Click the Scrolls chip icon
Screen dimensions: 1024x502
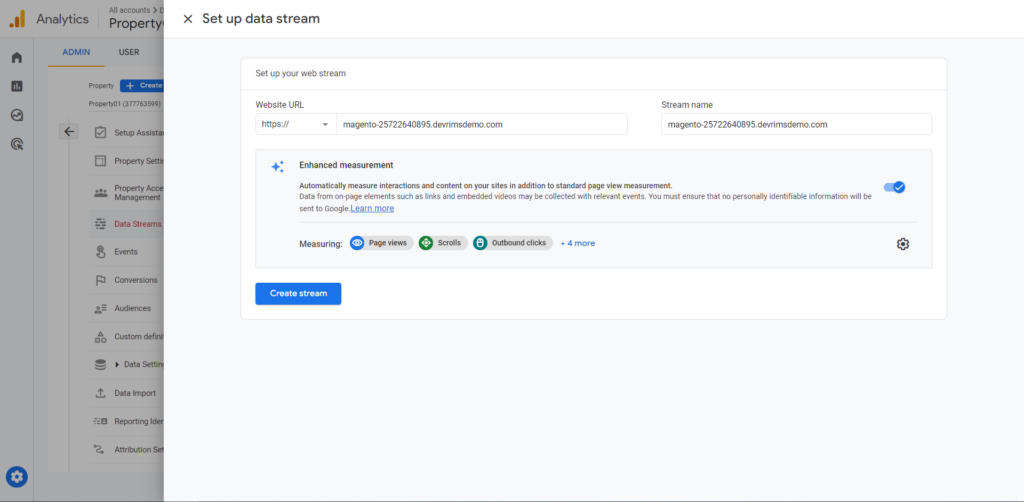point(426,243)
